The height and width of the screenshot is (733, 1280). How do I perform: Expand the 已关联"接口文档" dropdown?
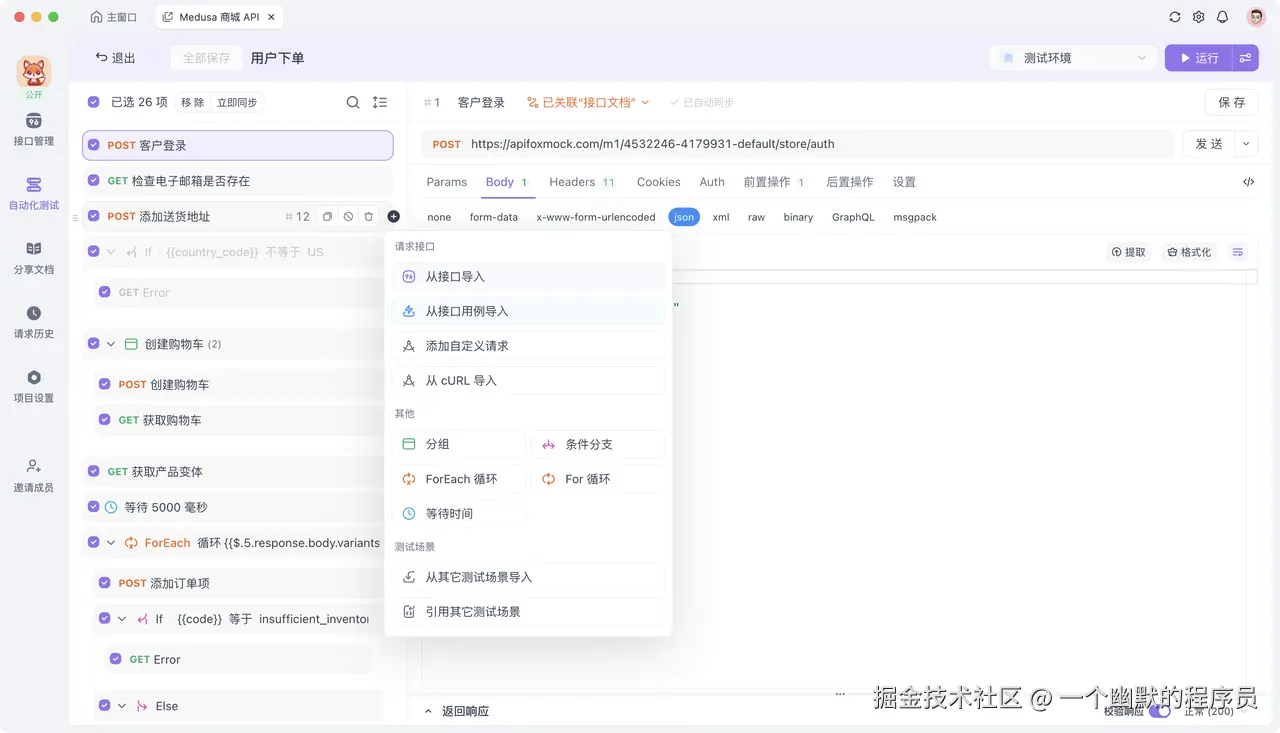pos(587,101)
